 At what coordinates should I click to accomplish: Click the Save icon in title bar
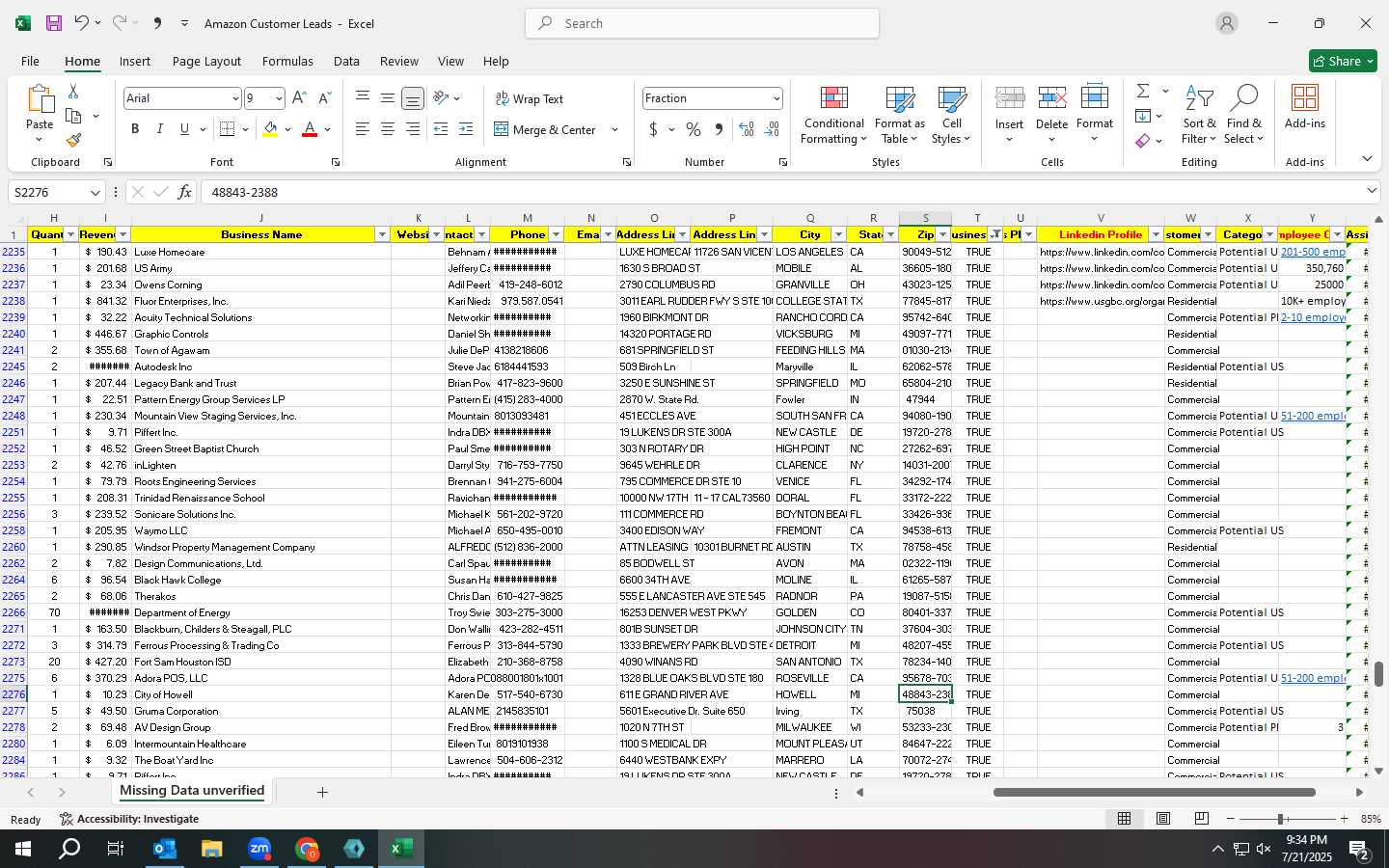pyautogui.click(x=54, y=23)
